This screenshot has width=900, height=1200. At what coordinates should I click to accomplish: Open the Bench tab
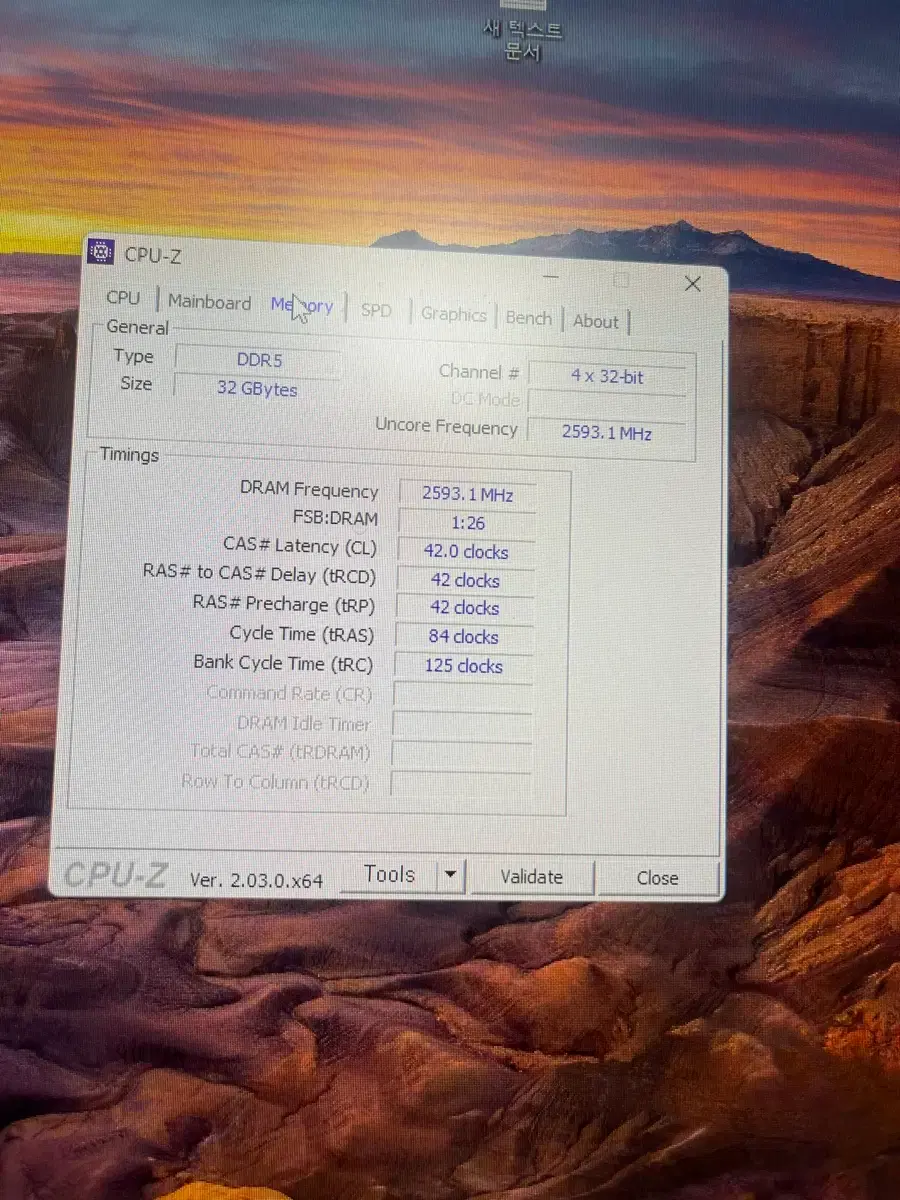pos(528,318)
